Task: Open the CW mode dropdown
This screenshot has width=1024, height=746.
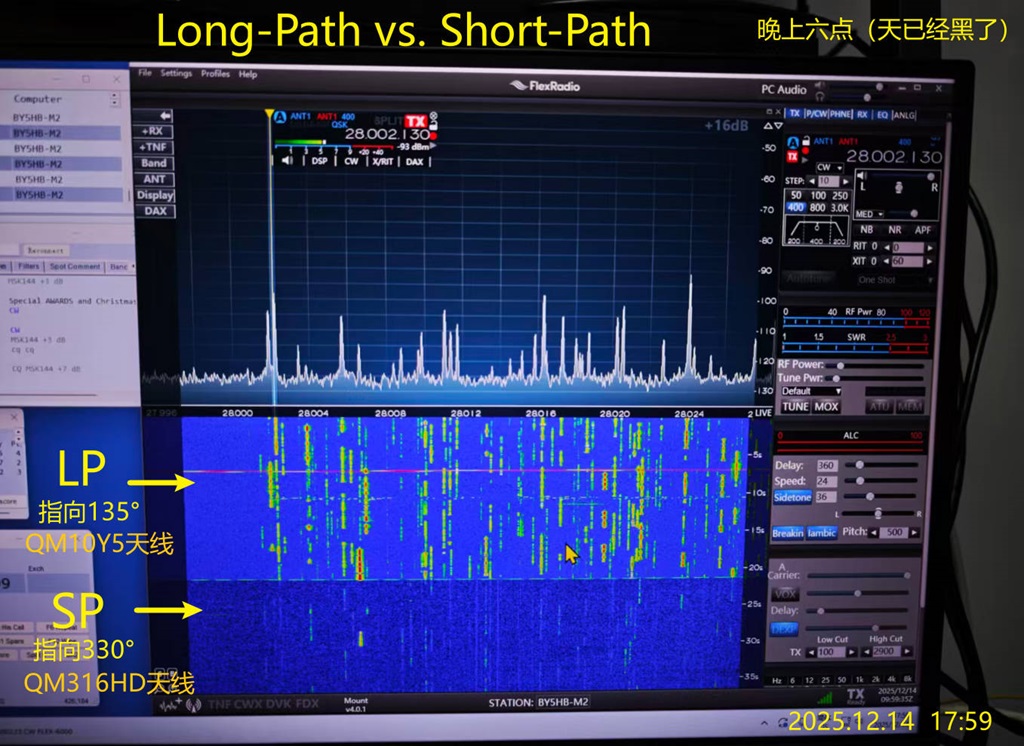Action: tap(829, 167)
